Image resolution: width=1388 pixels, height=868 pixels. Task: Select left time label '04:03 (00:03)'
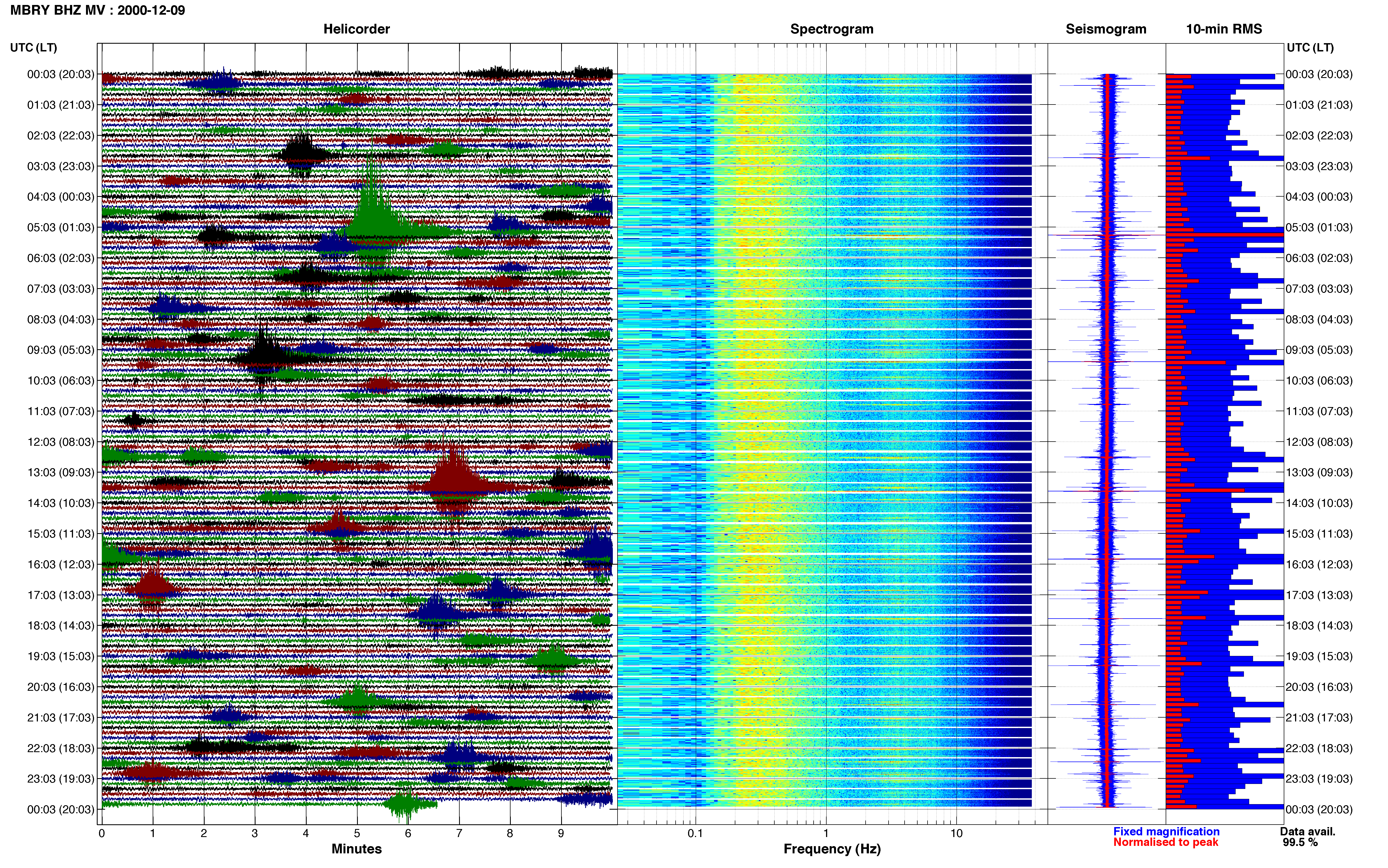60,197
